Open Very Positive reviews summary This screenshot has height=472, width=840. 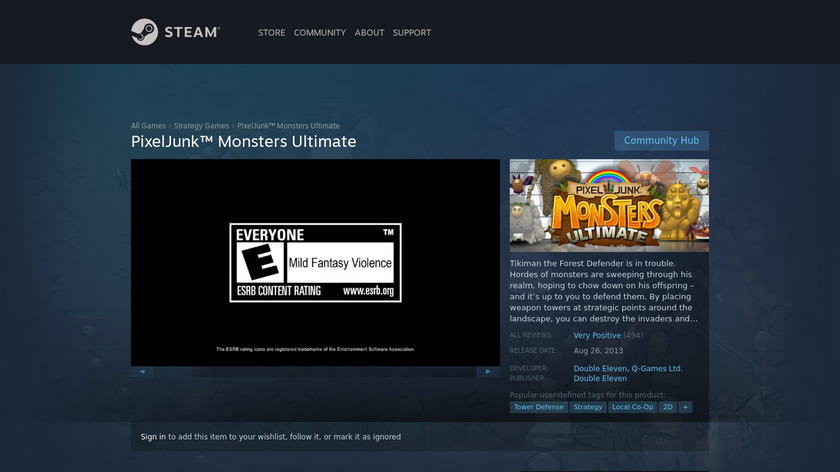tap(597, 335)
